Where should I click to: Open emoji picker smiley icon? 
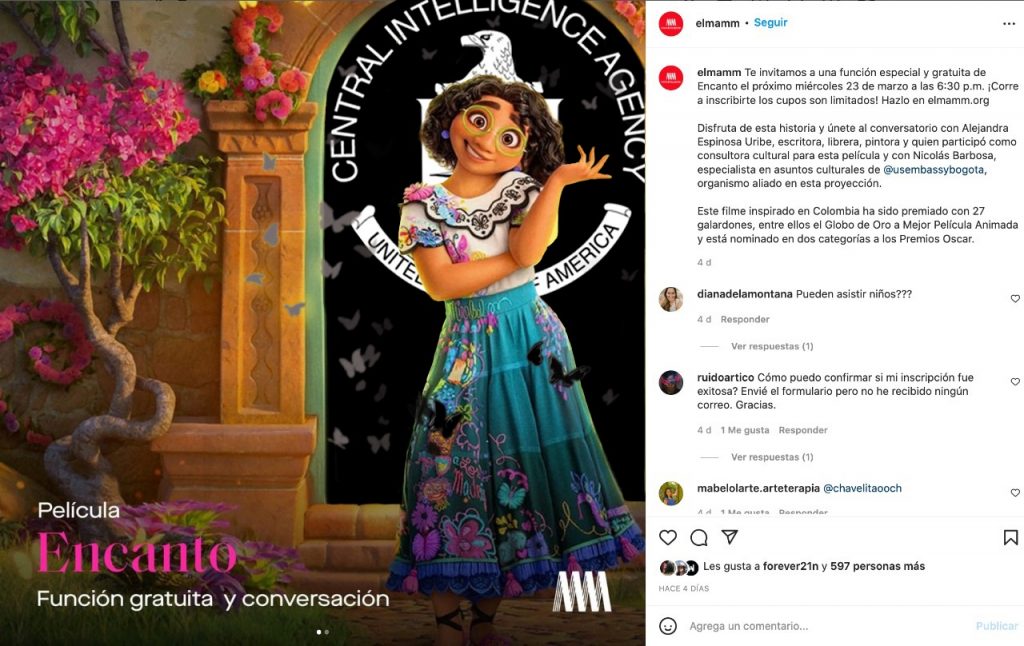click(x=667, y=626)
